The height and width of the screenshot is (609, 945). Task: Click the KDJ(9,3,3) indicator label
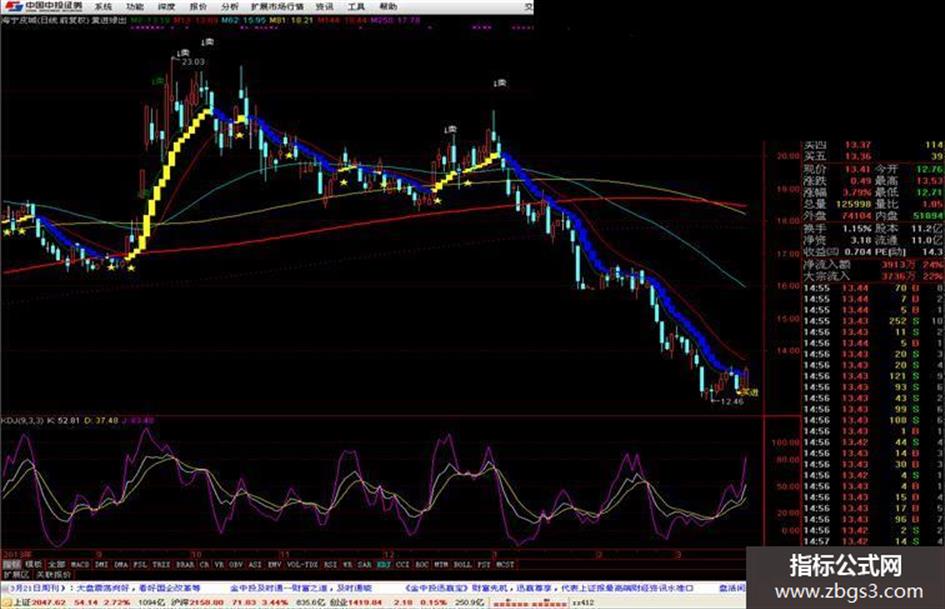pyautogui.click(x=22, y=420)
